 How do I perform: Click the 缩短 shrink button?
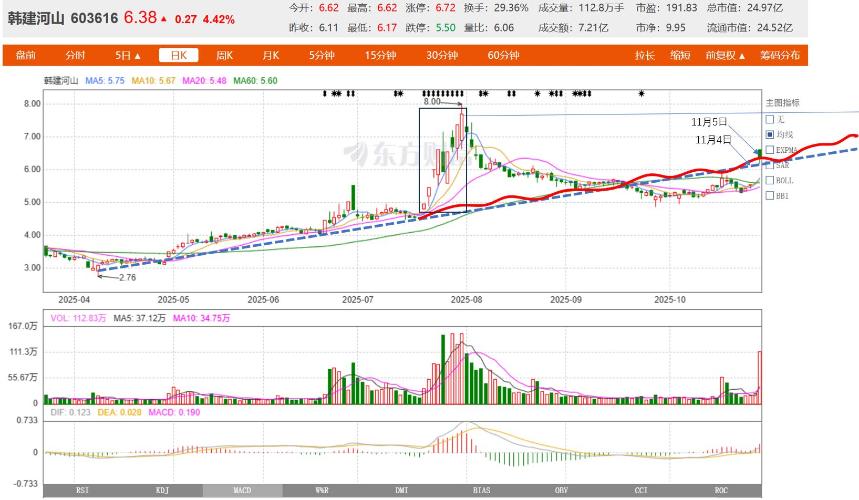coord(680,55)
